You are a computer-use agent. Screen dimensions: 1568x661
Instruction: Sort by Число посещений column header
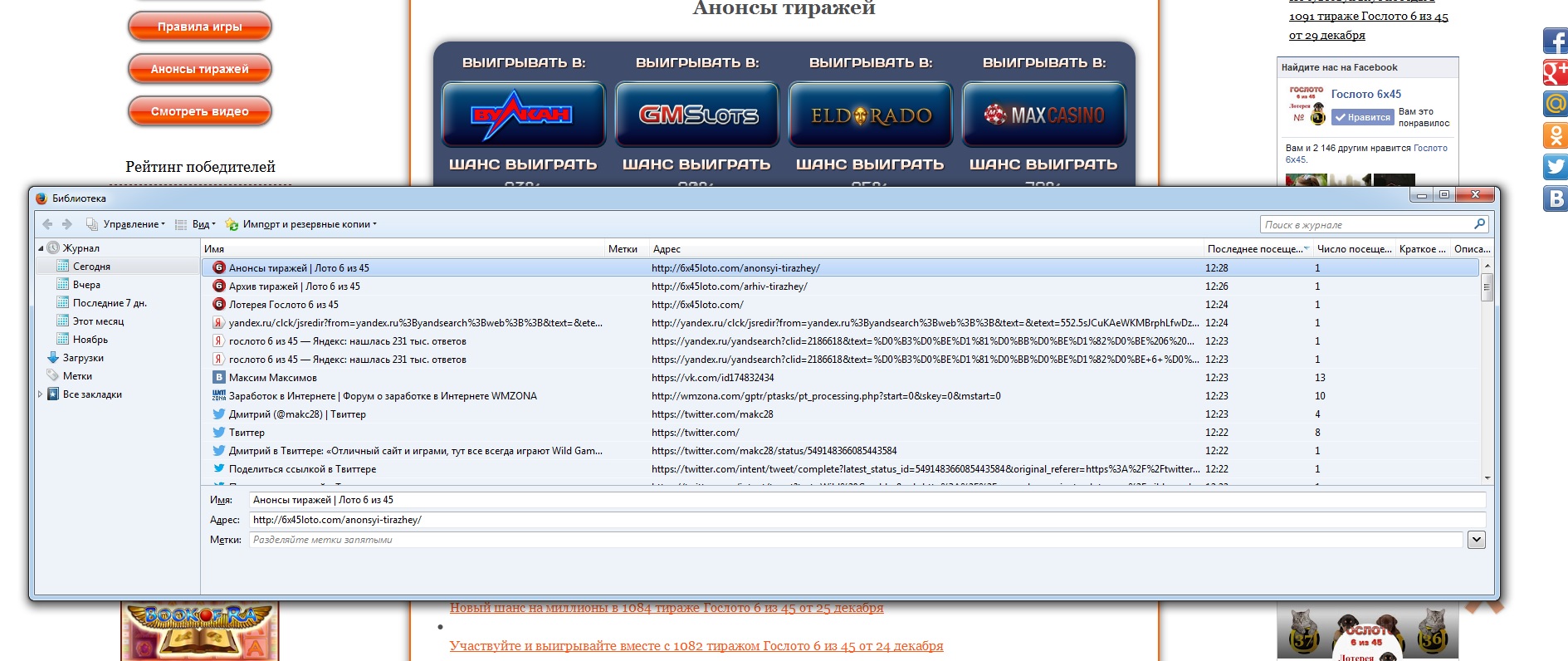point(1354,249)
